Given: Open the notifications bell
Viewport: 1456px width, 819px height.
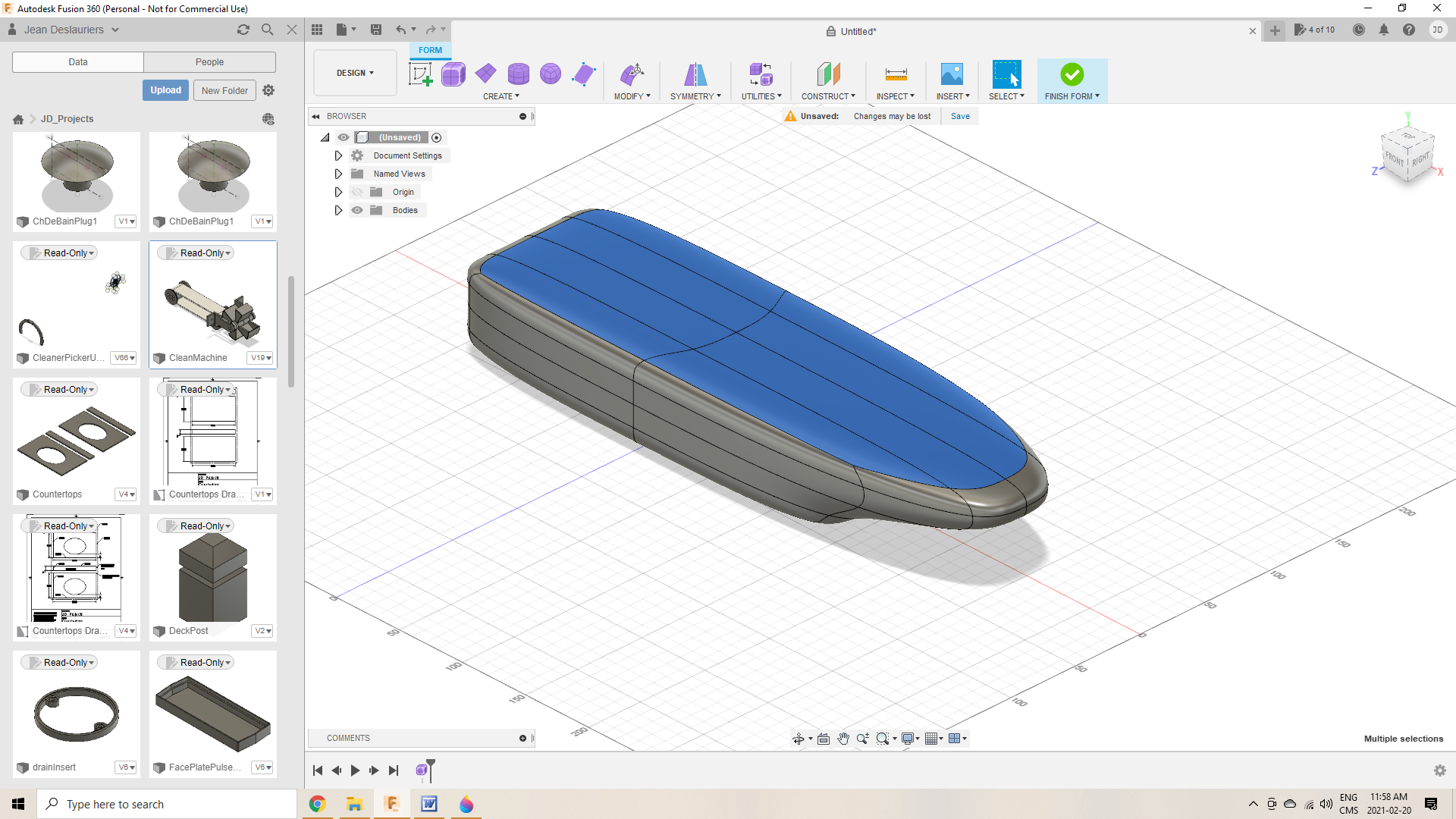Looking at the screenshot, I should tap(1384, 30).
